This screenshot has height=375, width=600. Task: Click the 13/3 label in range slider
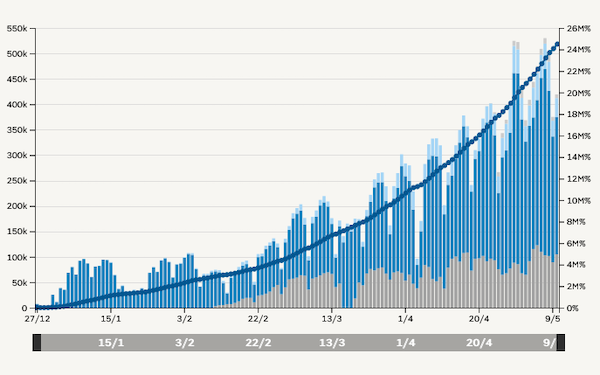point(332,342)
